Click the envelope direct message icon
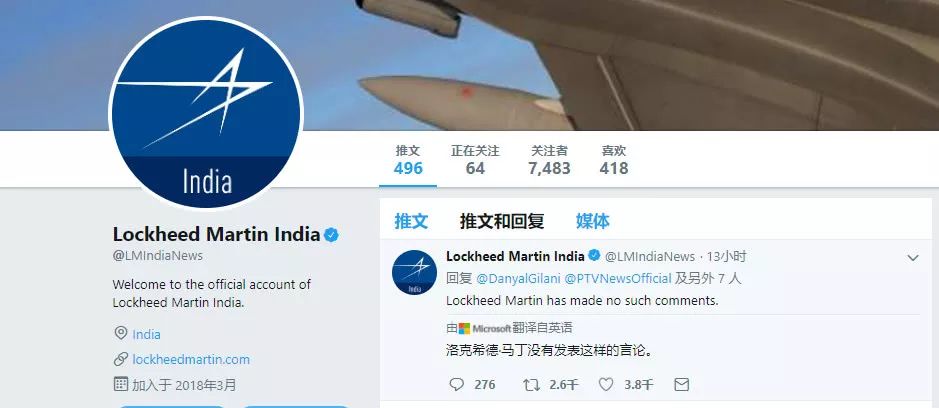 tap(681, 385)
